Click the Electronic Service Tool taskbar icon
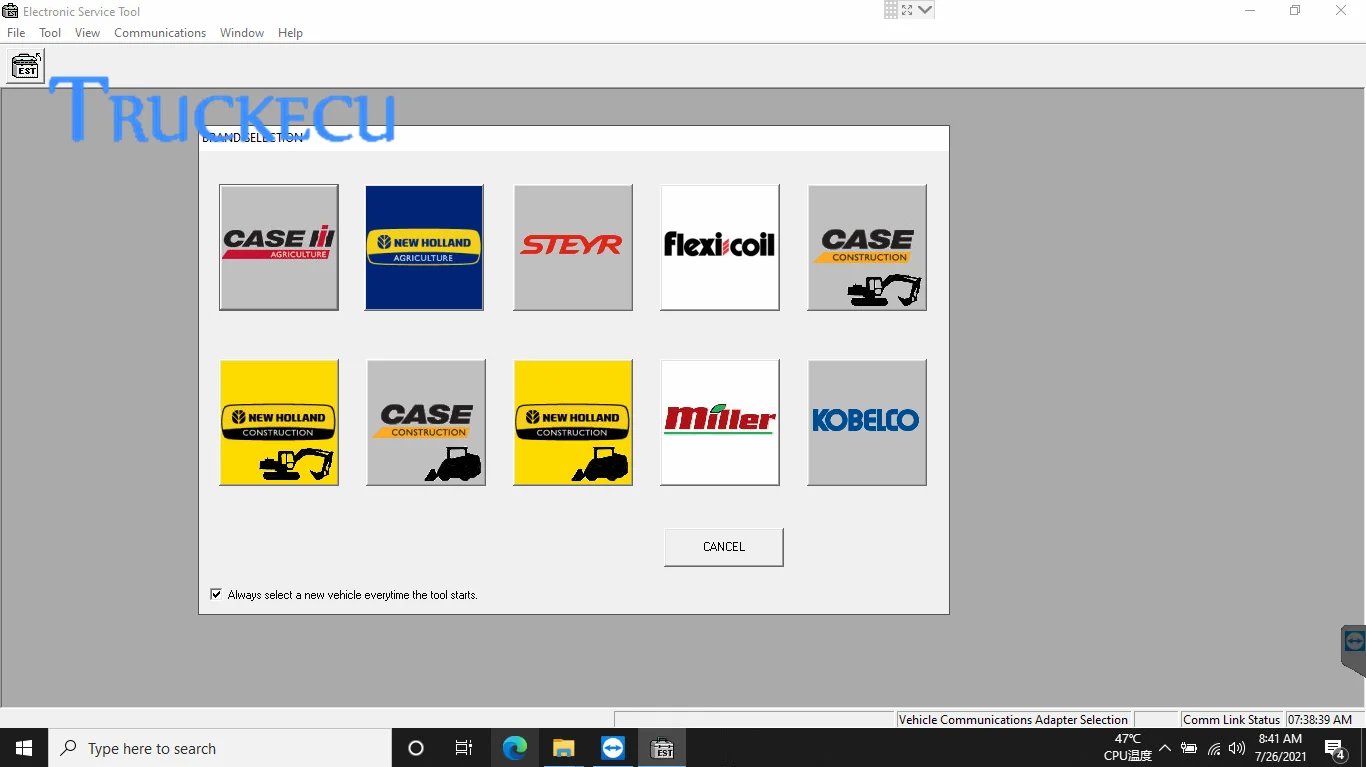1366x767 pixels. tap(662, 748)
